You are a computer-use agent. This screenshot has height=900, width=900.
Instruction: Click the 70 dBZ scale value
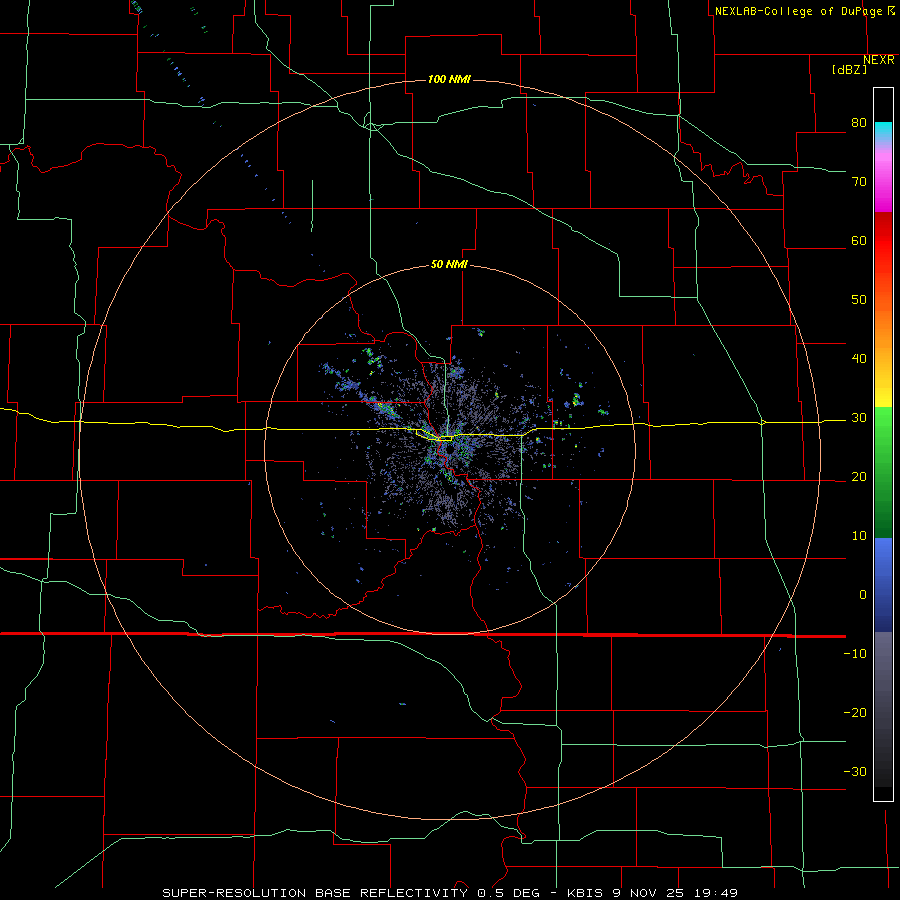tap(859, 181)
